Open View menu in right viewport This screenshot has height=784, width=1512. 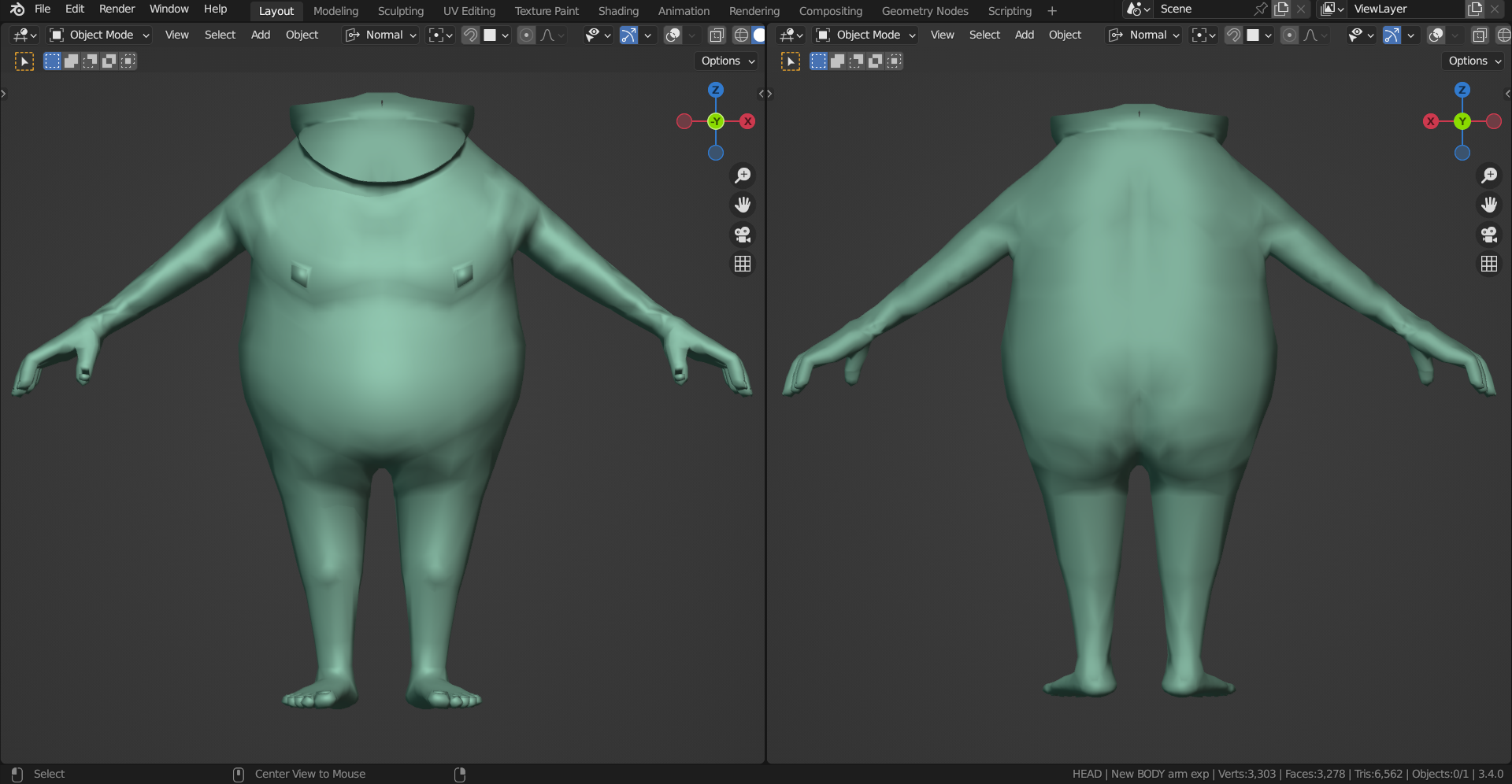pos(942,35)
